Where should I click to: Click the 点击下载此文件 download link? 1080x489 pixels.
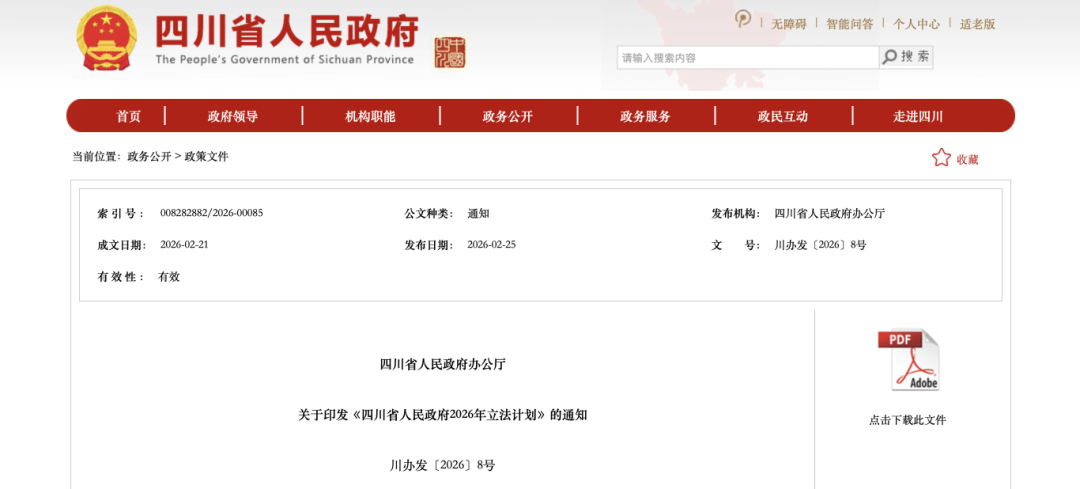907,420
